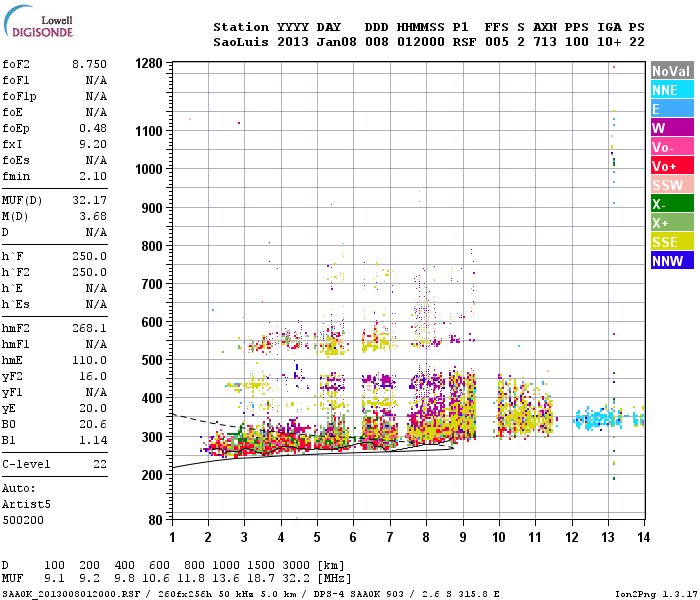Viewport: 700px width, 600px height.
Task: Click the M(D) value 3.68
Action: [x=93, y=217]
